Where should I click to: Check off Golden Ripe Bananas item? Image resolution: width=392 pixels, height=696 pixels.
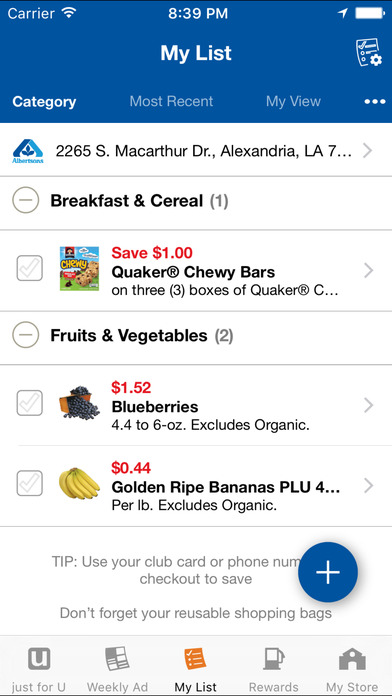click(x=30, y=483)
